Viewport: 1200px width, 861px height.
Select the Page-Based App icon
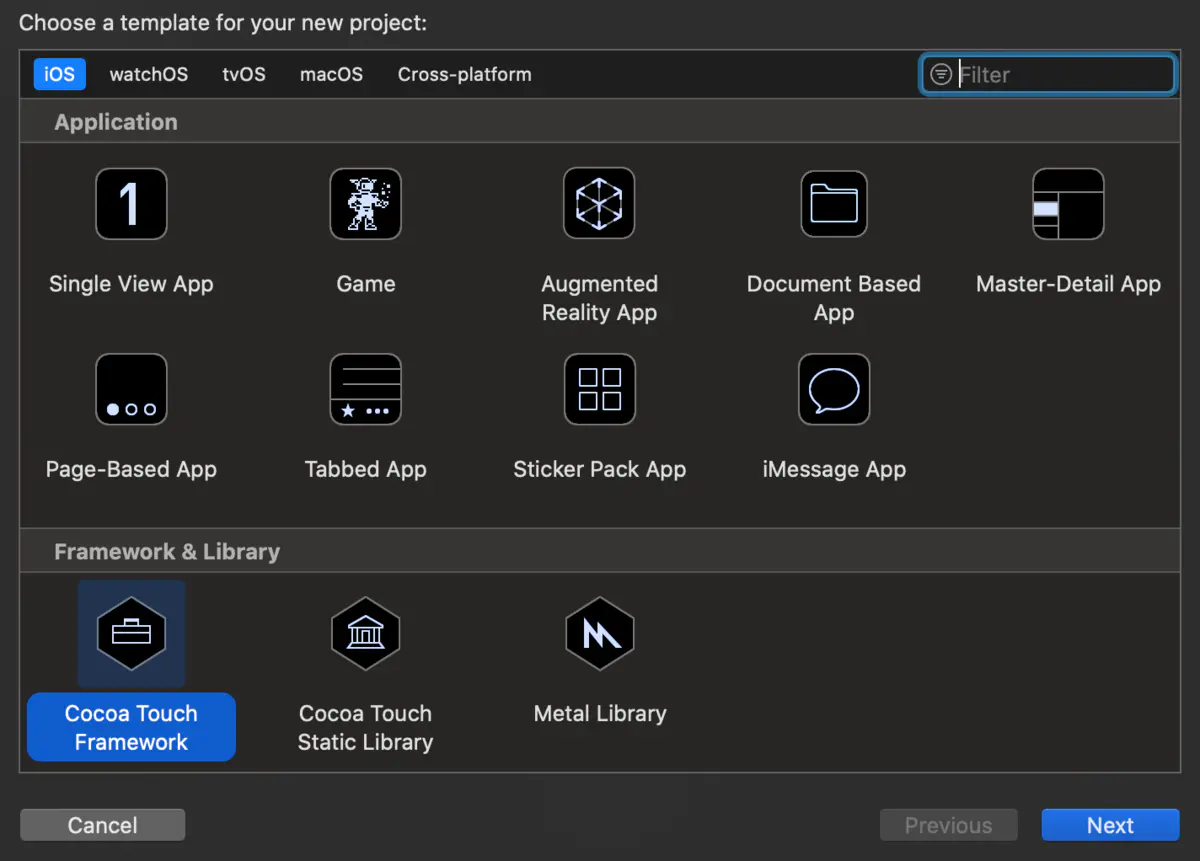click(x=131, y=389)
